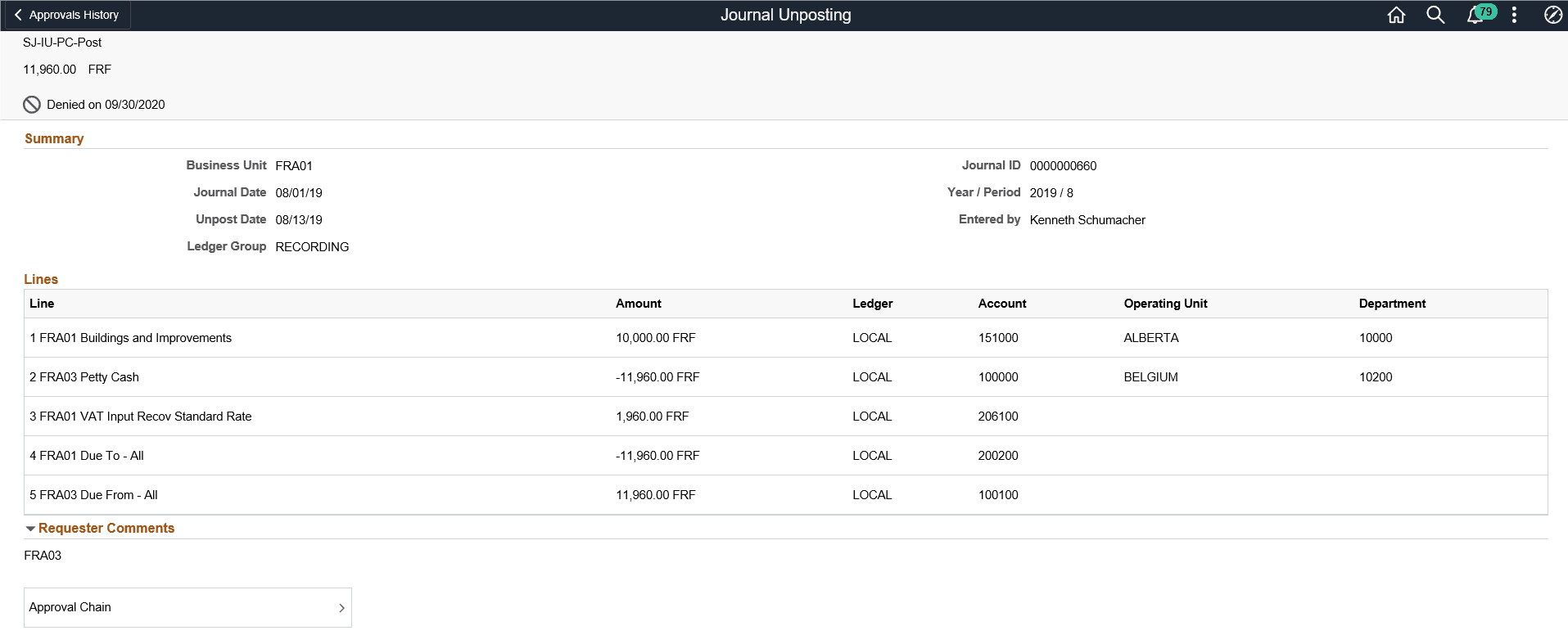Image resolution: width=1568 pixels, height=644 pixels.
Task: Click the back arrow beside Approvals History
Action: pos(18,15)
